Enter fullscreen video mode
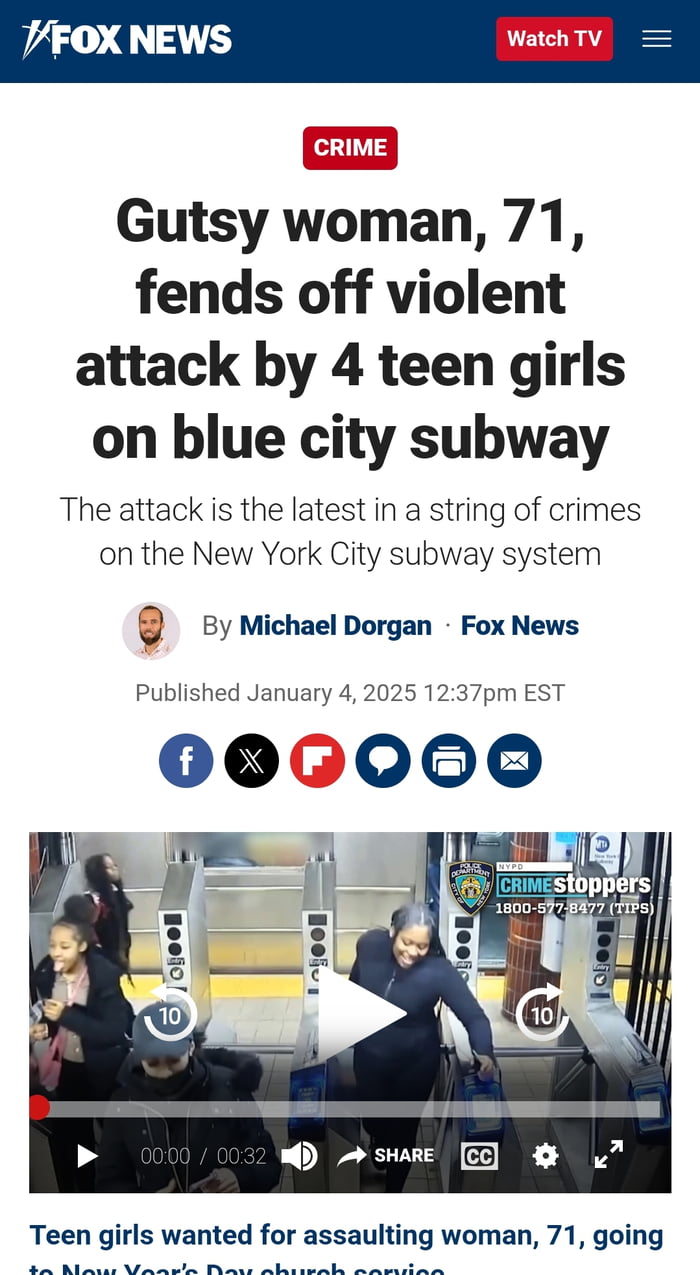The image size is (700, 1275). (609, 1155)
